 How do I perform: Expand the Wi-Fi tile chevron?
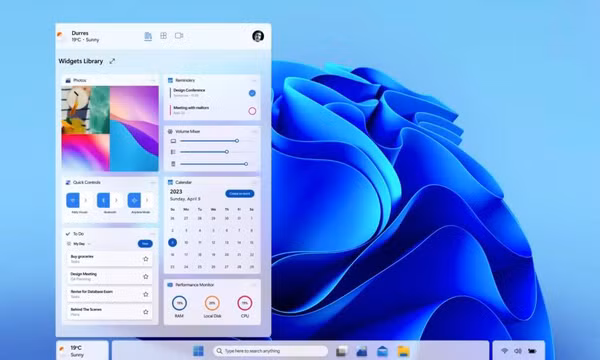coord(86,200)
